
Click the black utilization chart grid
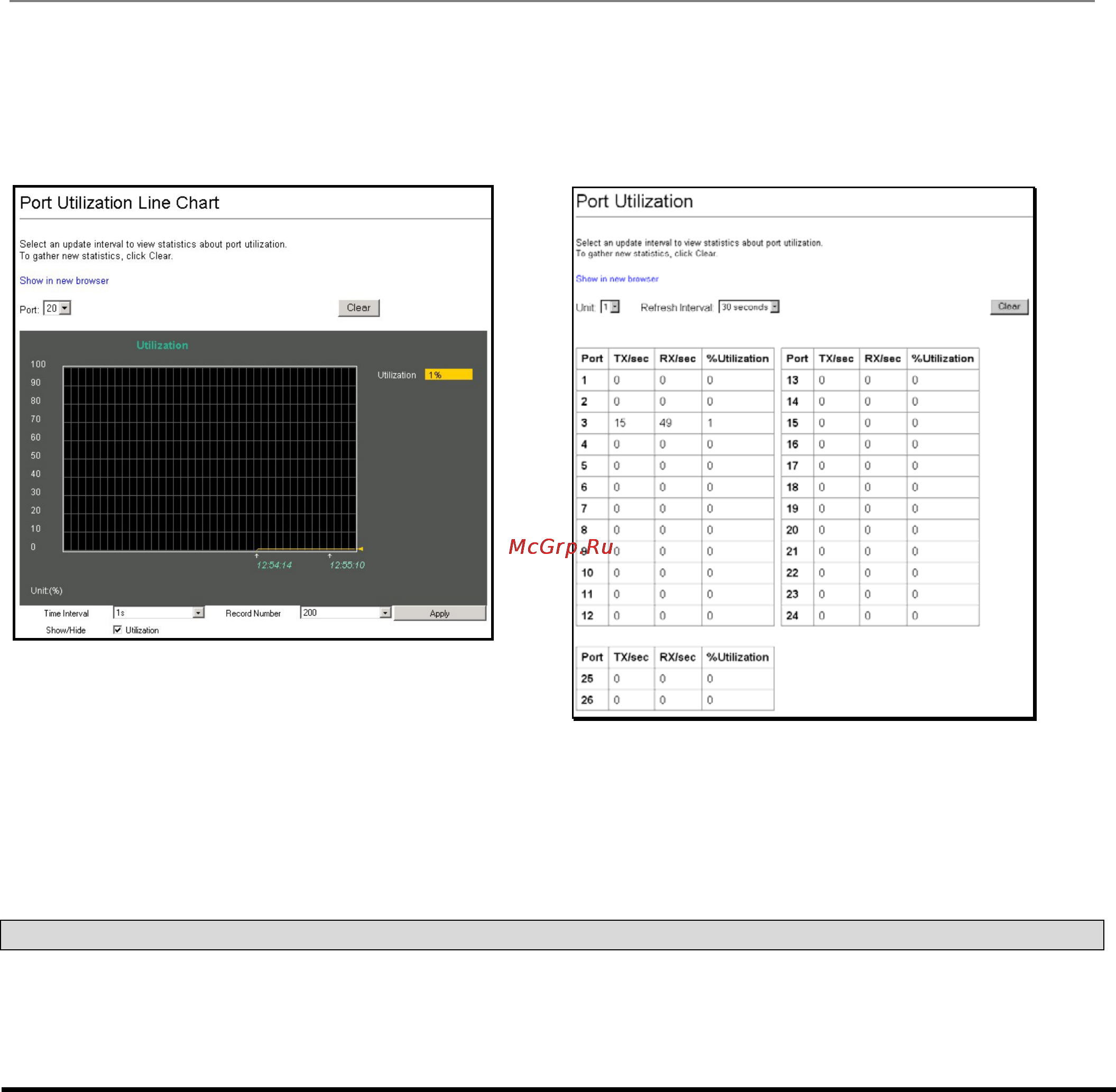pyautogui.click(x=210, y=459)
